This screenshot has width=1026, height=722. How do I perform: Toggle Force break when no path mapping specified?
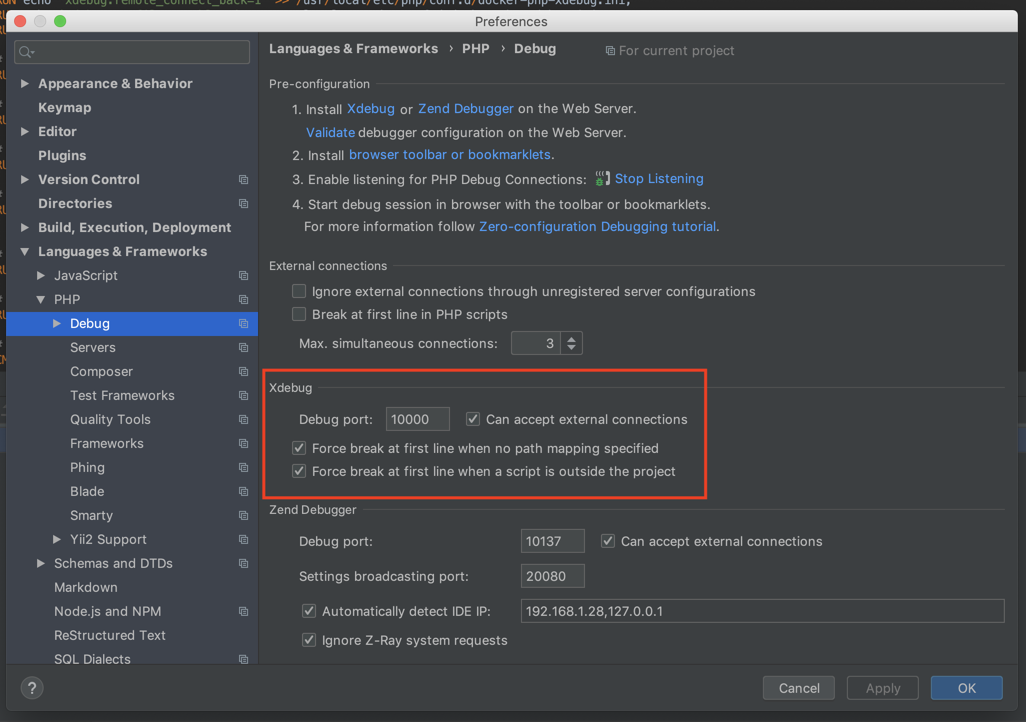click(299, 448)
